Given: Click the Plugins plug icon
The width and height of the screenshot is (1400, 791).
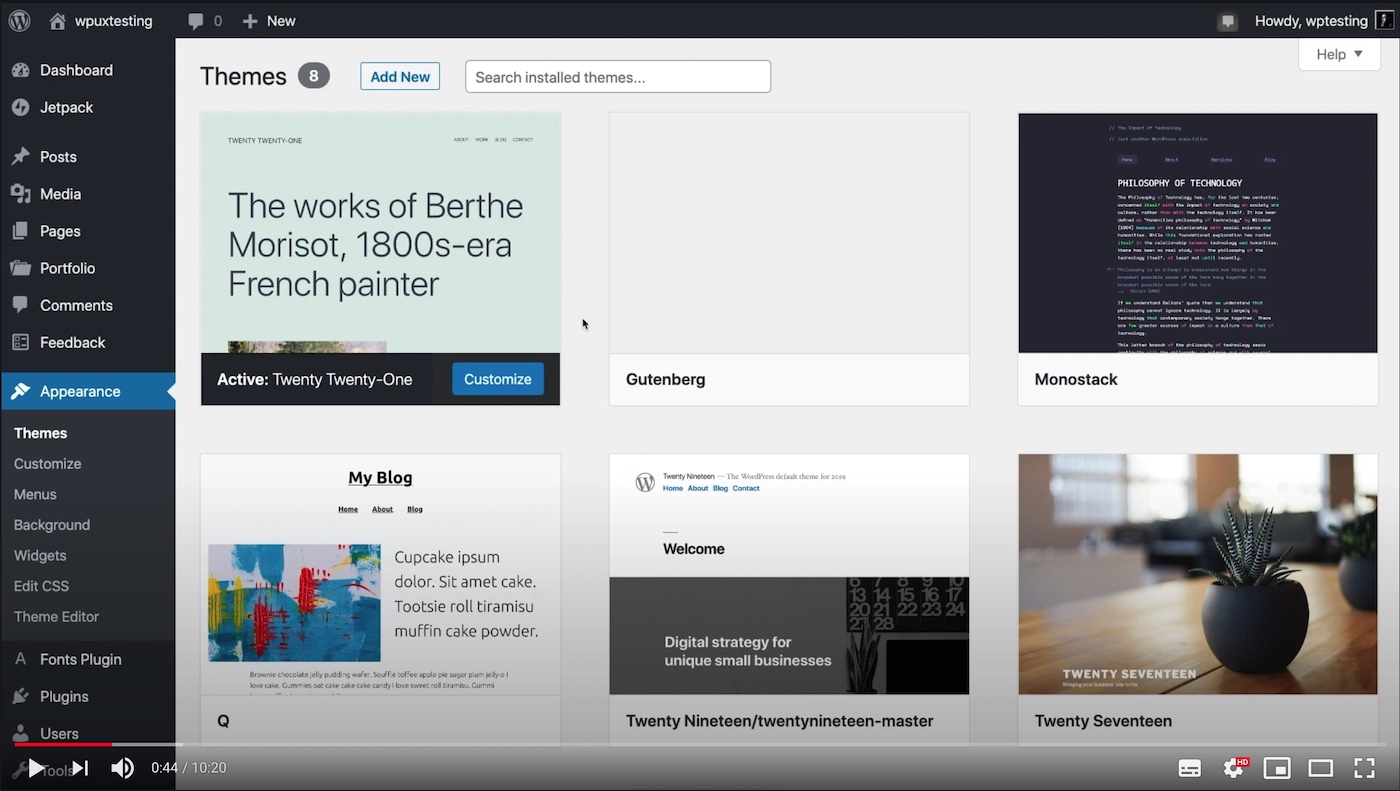Looking at the screenshot, I should [20, 696].
